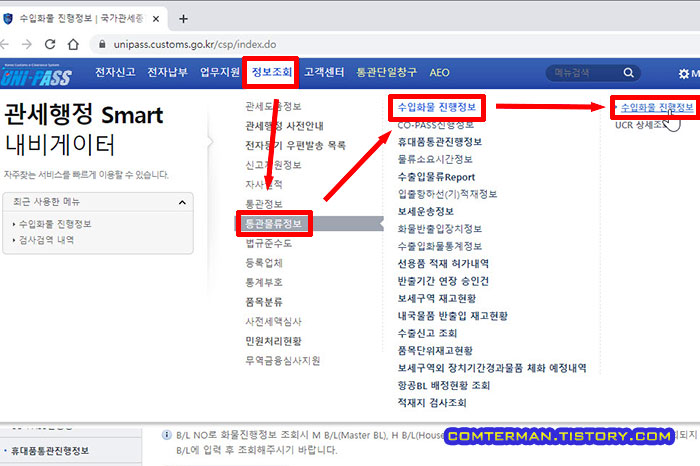Screen dimensions: 700x466
Task: Click 내국물품 반출입 재고현황 link
Action: click(453, 316)
